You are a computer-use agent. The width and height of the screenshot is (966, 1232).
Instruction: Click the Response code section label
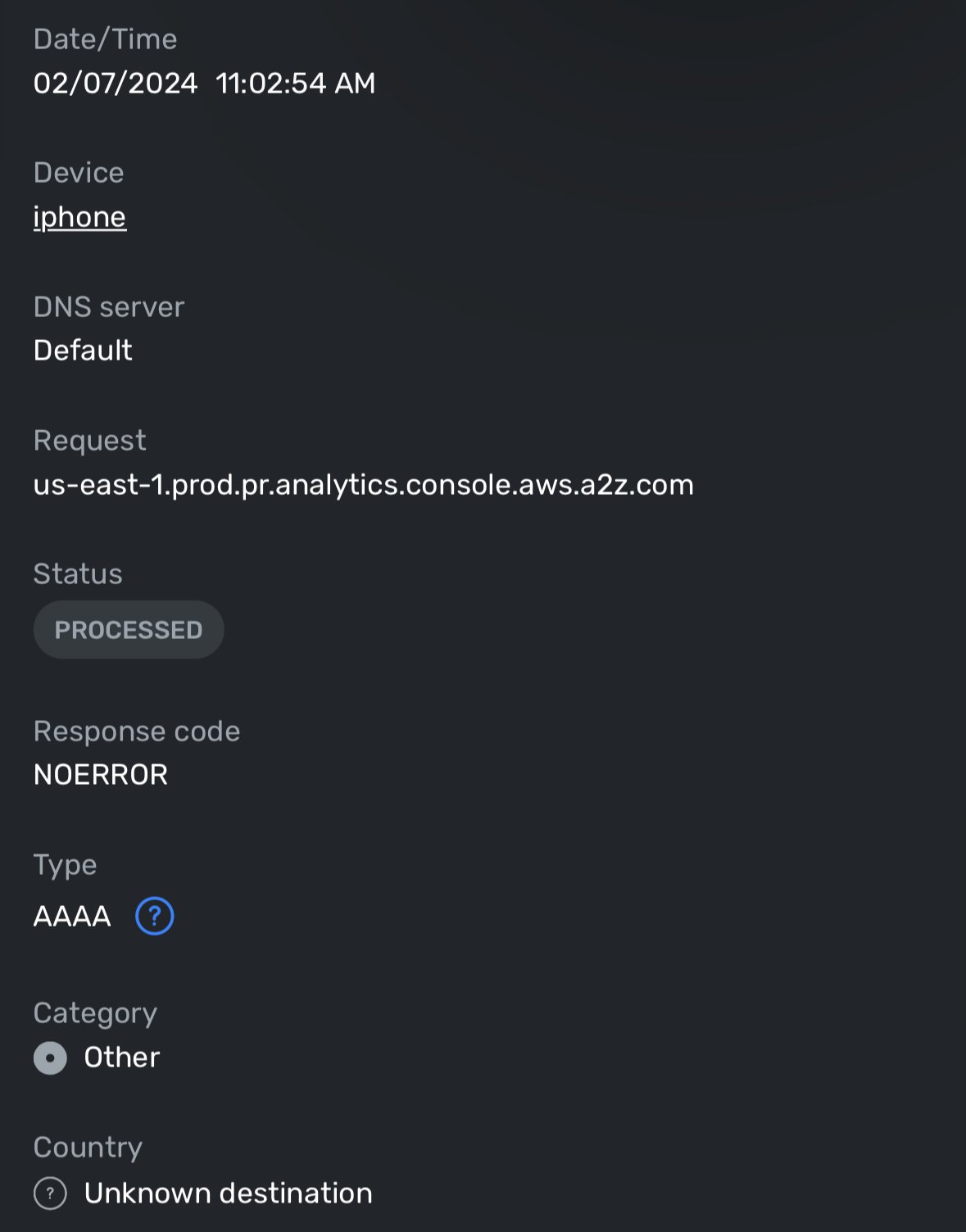click(x=137, y=731)
